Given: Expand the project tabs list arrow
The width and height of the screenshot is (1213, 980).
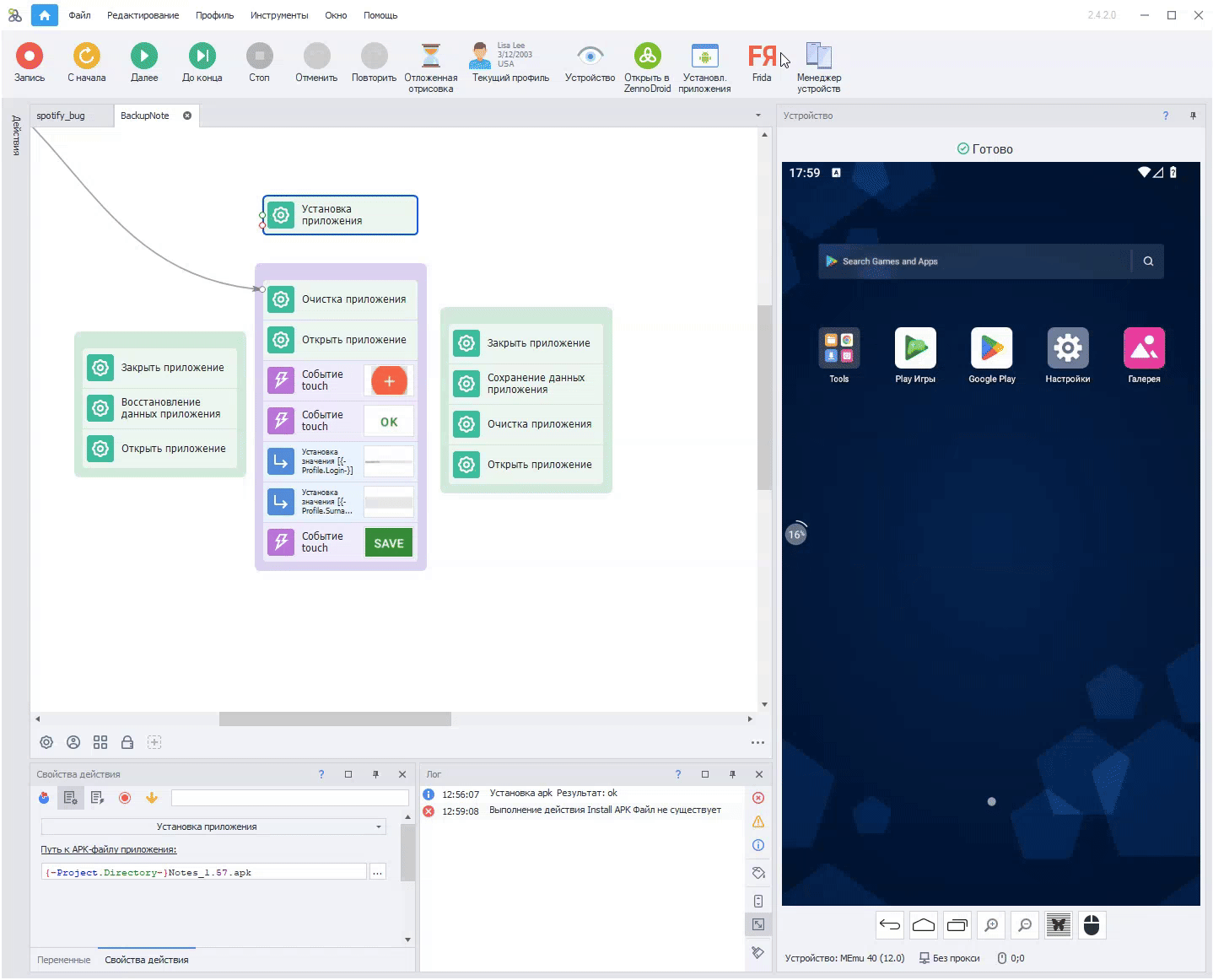Looking at the screenshot, I should 757,116.
